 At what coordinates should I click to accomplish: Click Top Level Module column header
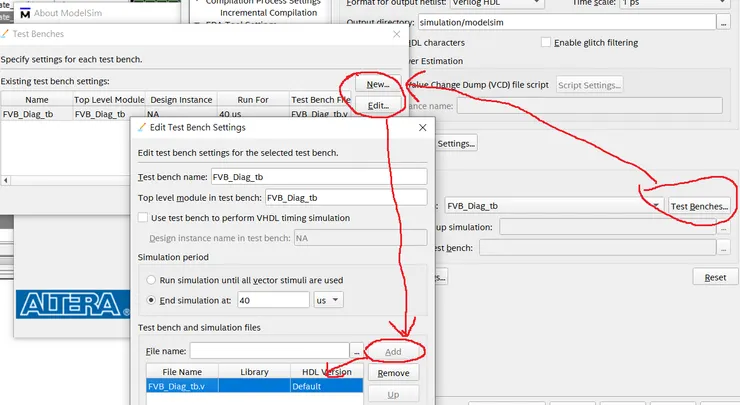pyautogui.click(x=109, y=100)
